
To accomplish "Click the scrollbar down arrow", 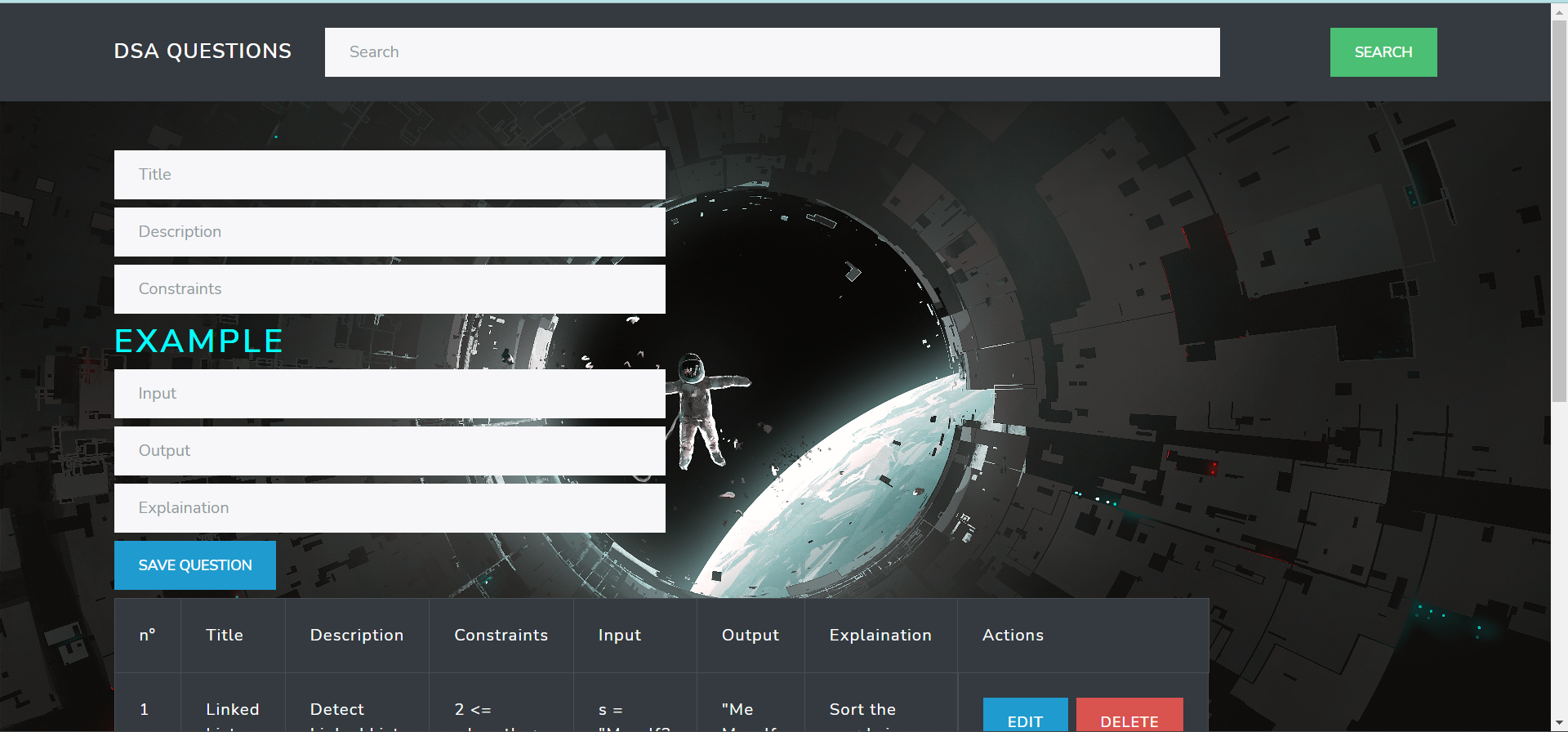I will (1559, 724).
